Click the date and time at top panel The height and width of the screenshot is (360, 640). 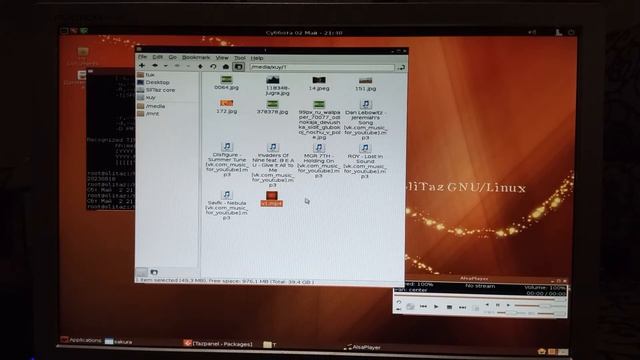click(x=304, y=33)
